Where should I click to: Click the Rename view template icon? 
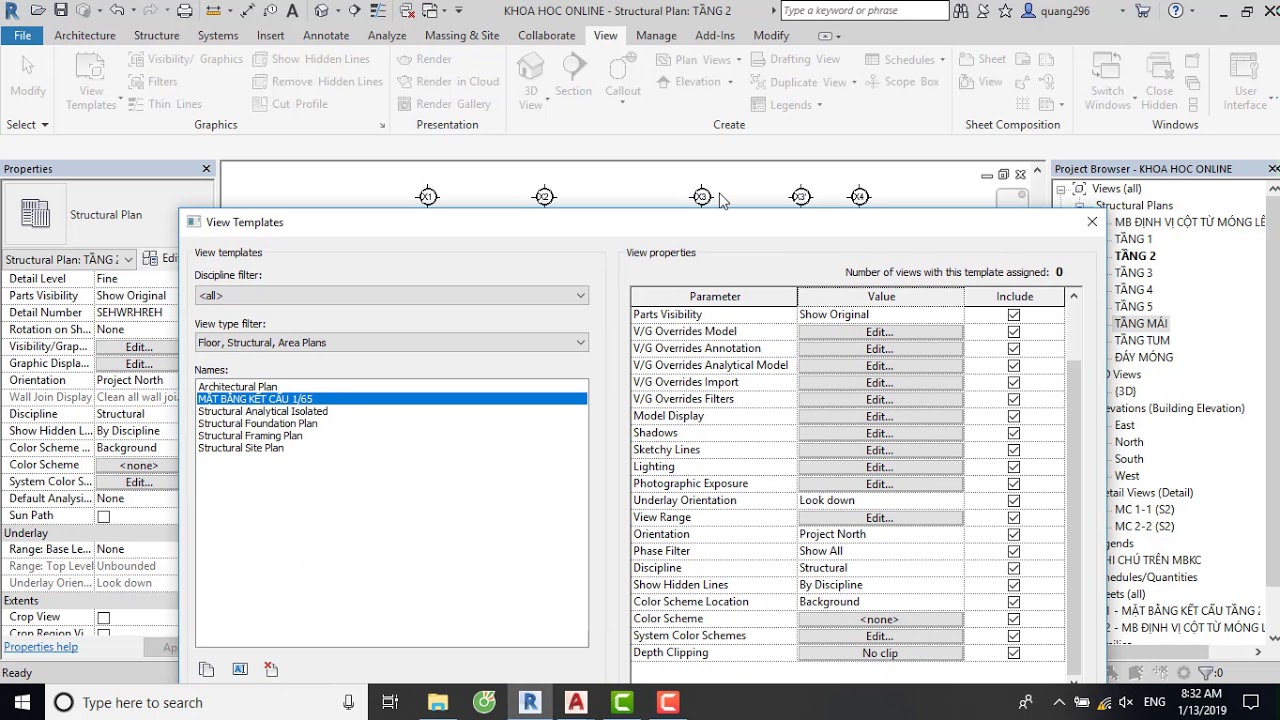(x=240, y=669)
